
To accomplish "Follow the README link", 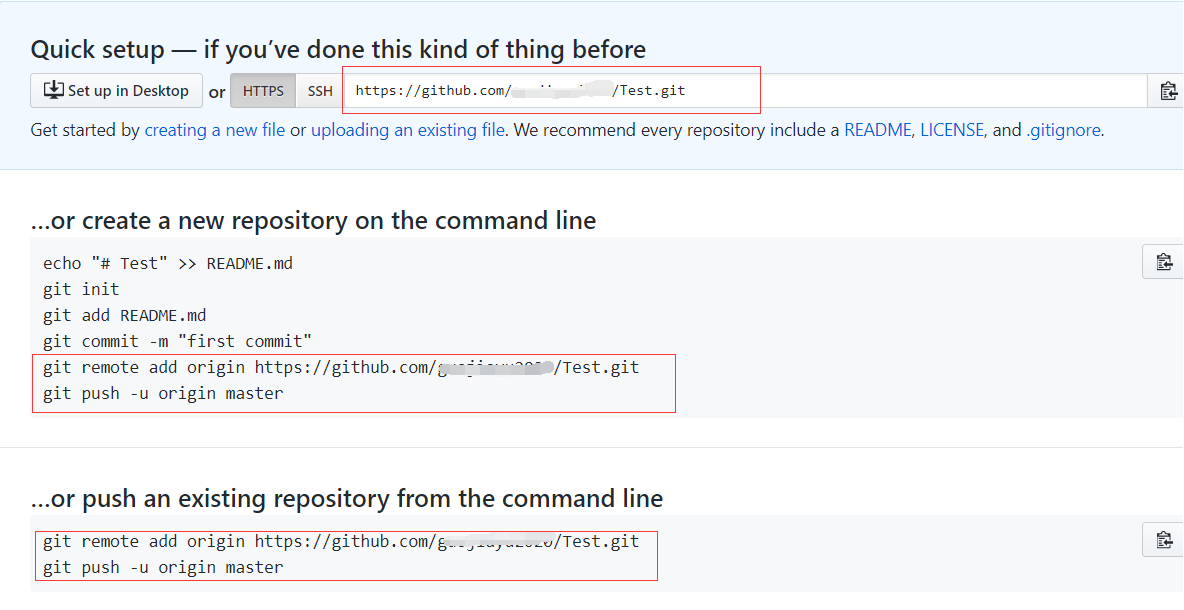I will (x=877, y=130).
